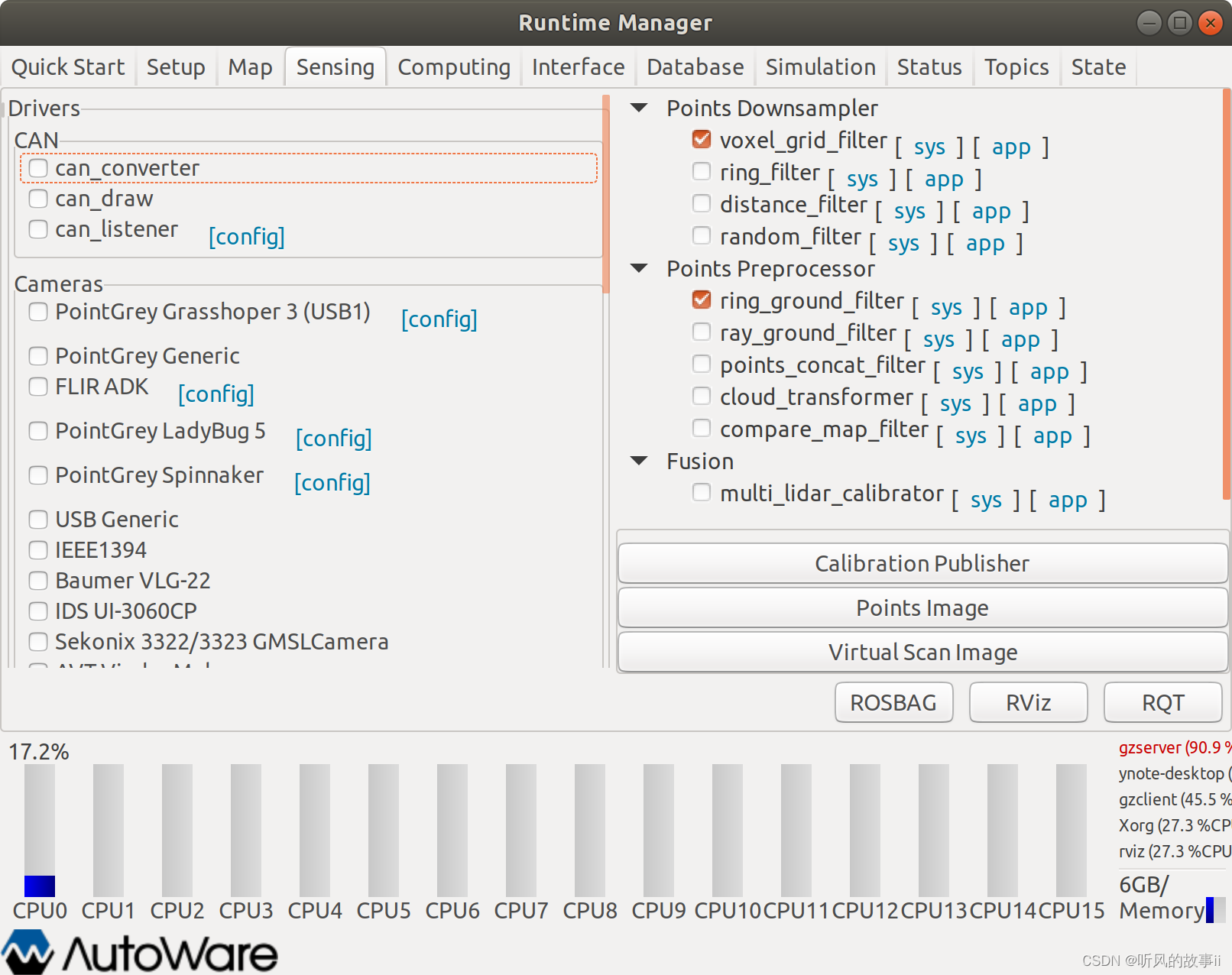Open the ROSBAG panel
This screenshot has width=1232, height=975.
pyautogui.click(x=893, y=702)
